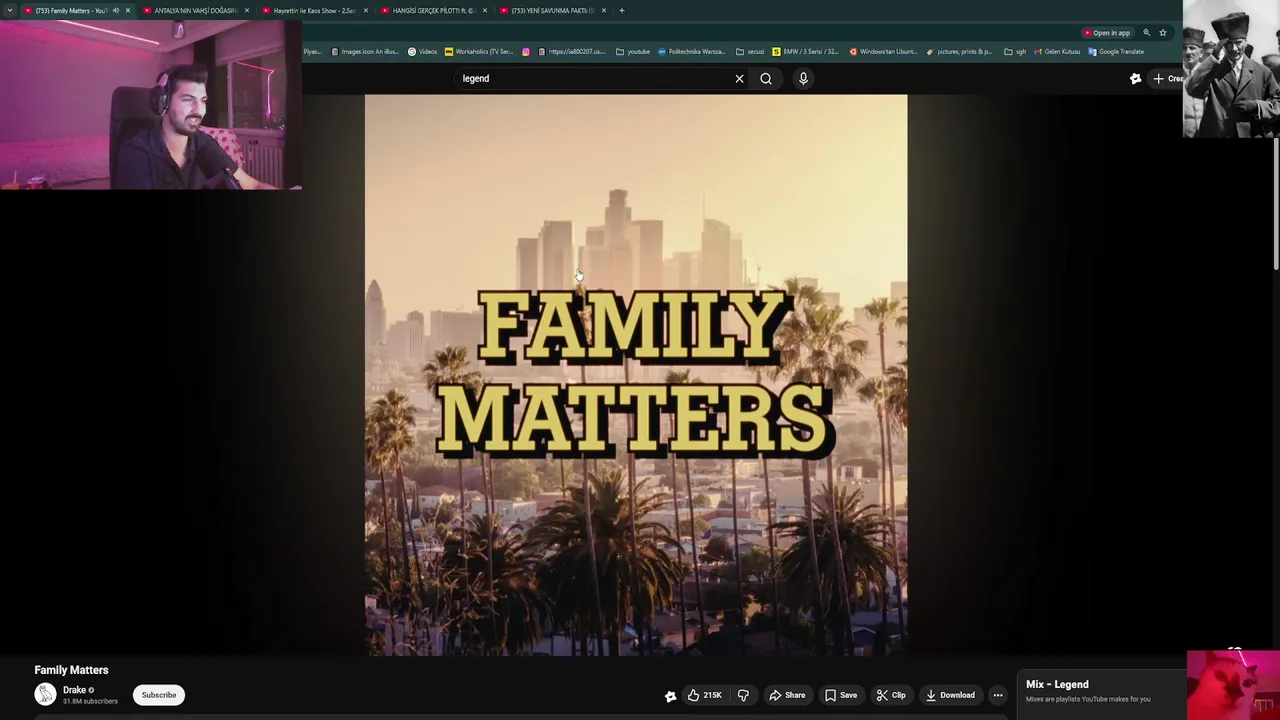Expand the youtube bookmarks folder

(x=633, y=52)
